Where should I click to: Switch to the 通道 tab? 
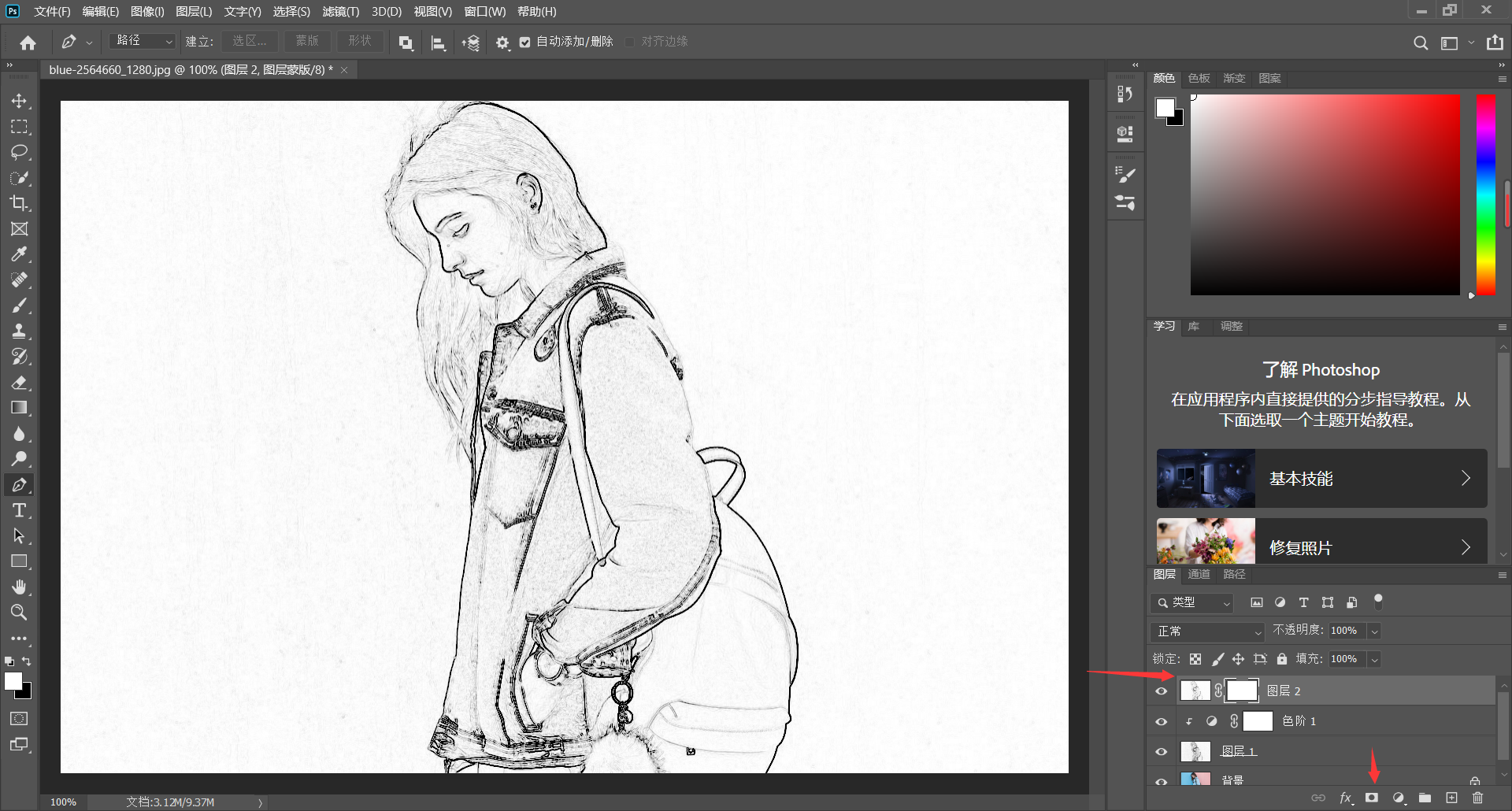(1199, 575)
